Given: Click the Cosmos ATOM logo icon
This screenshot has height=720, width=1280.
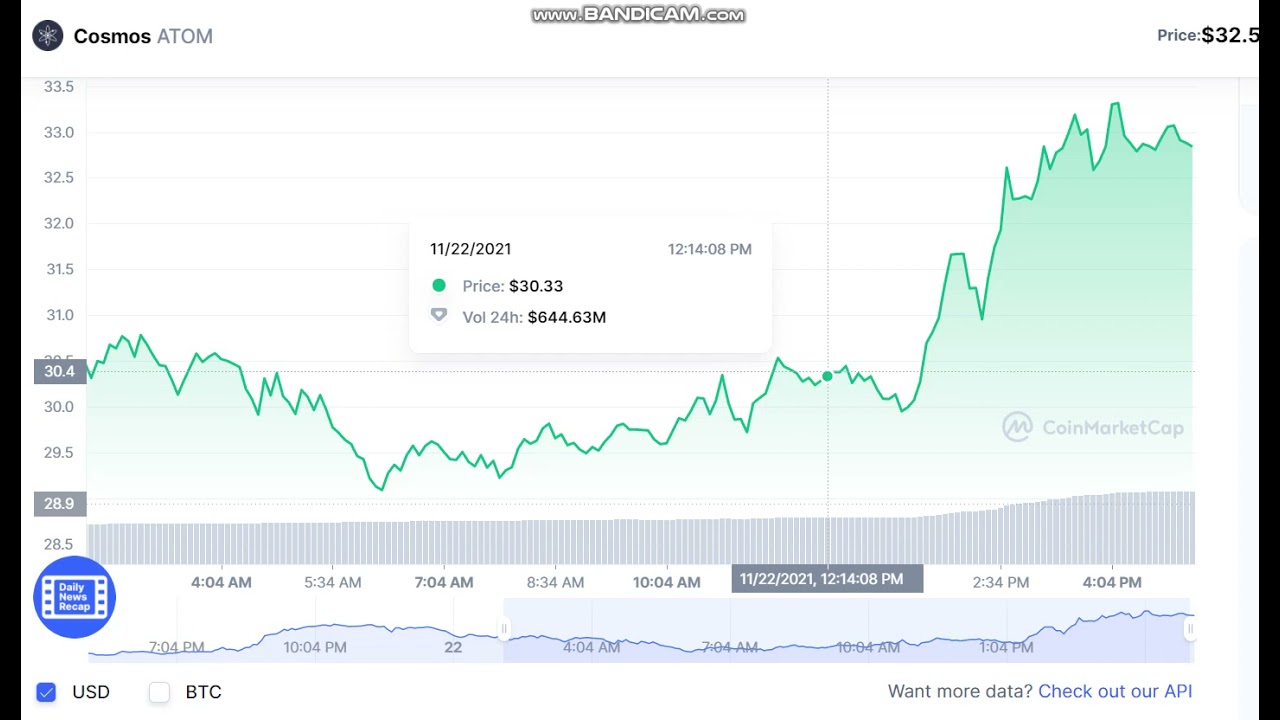Looking at the screenshot, I should [47, 36].
